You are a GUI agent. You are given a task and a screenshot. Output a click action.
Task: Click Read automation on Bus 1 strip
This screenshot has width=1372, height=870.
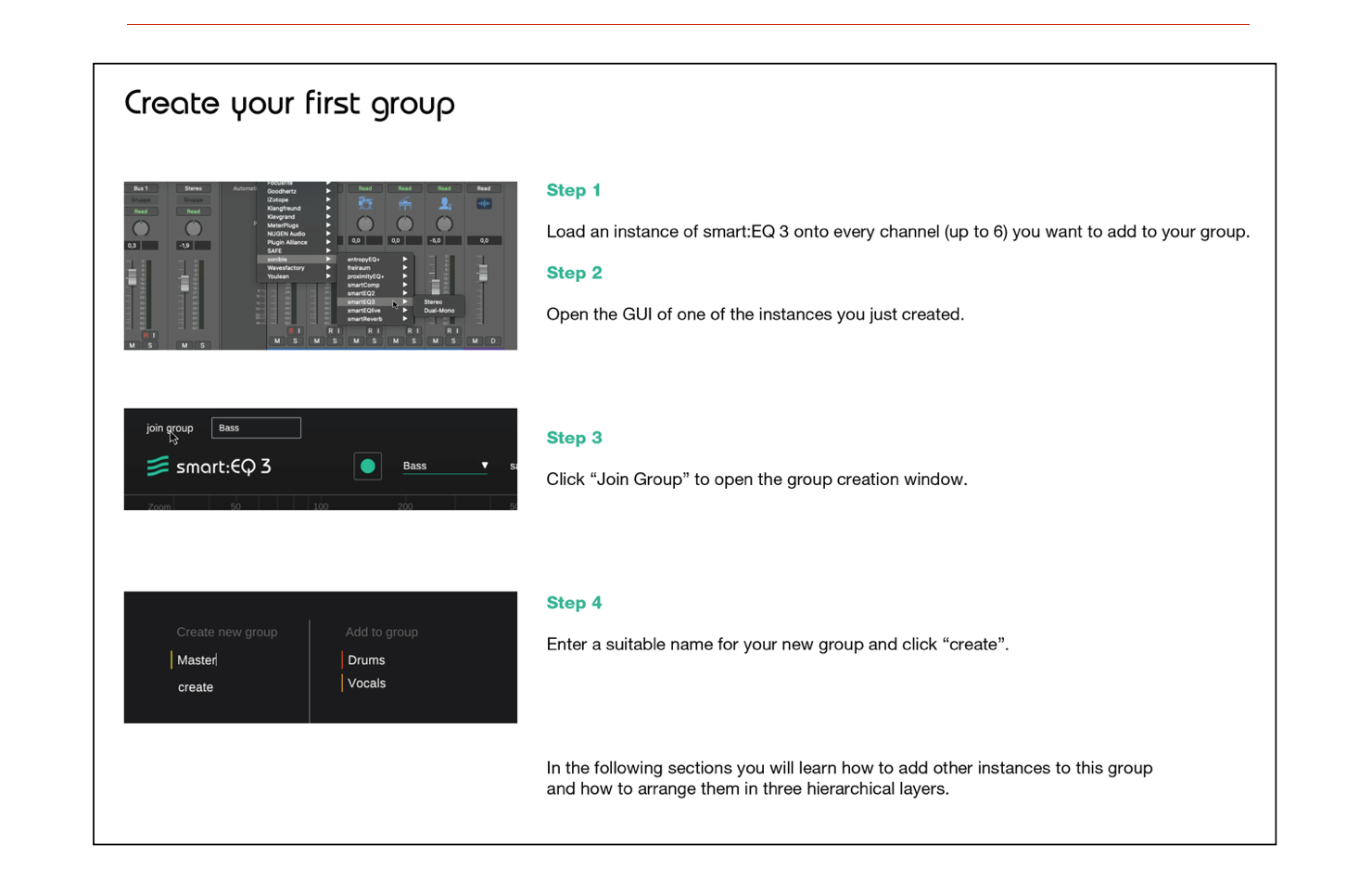pyautogui.click(x=141, y=211)
